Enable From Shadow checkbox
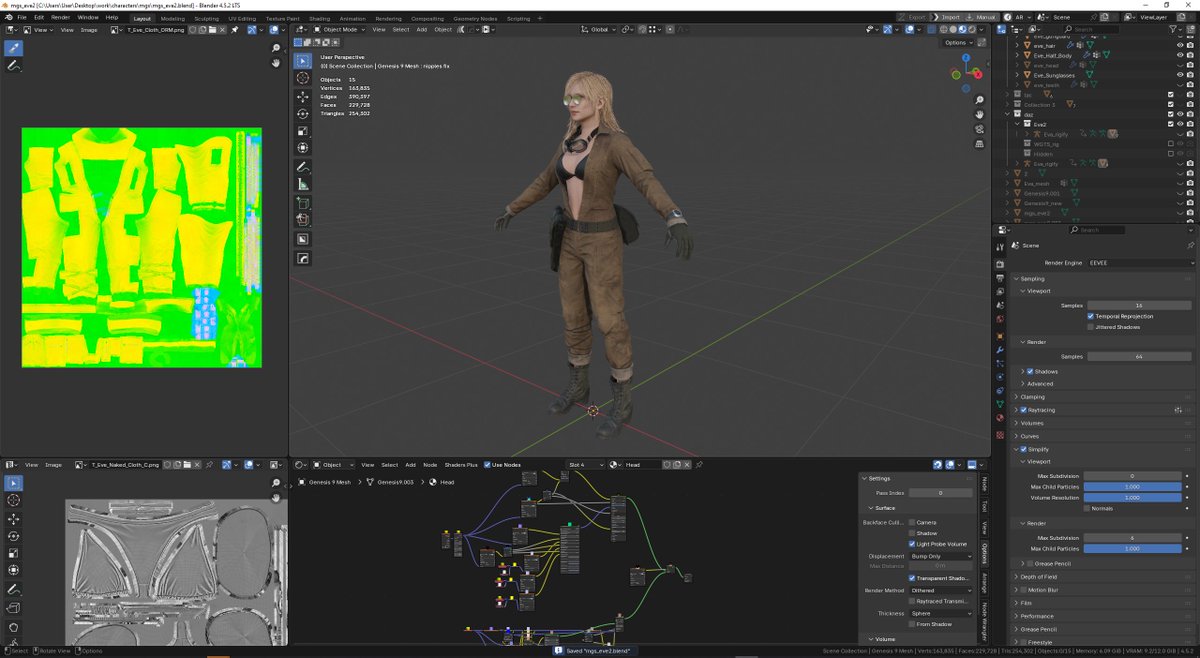1200x658 pixels. click(x=912, y=624)
